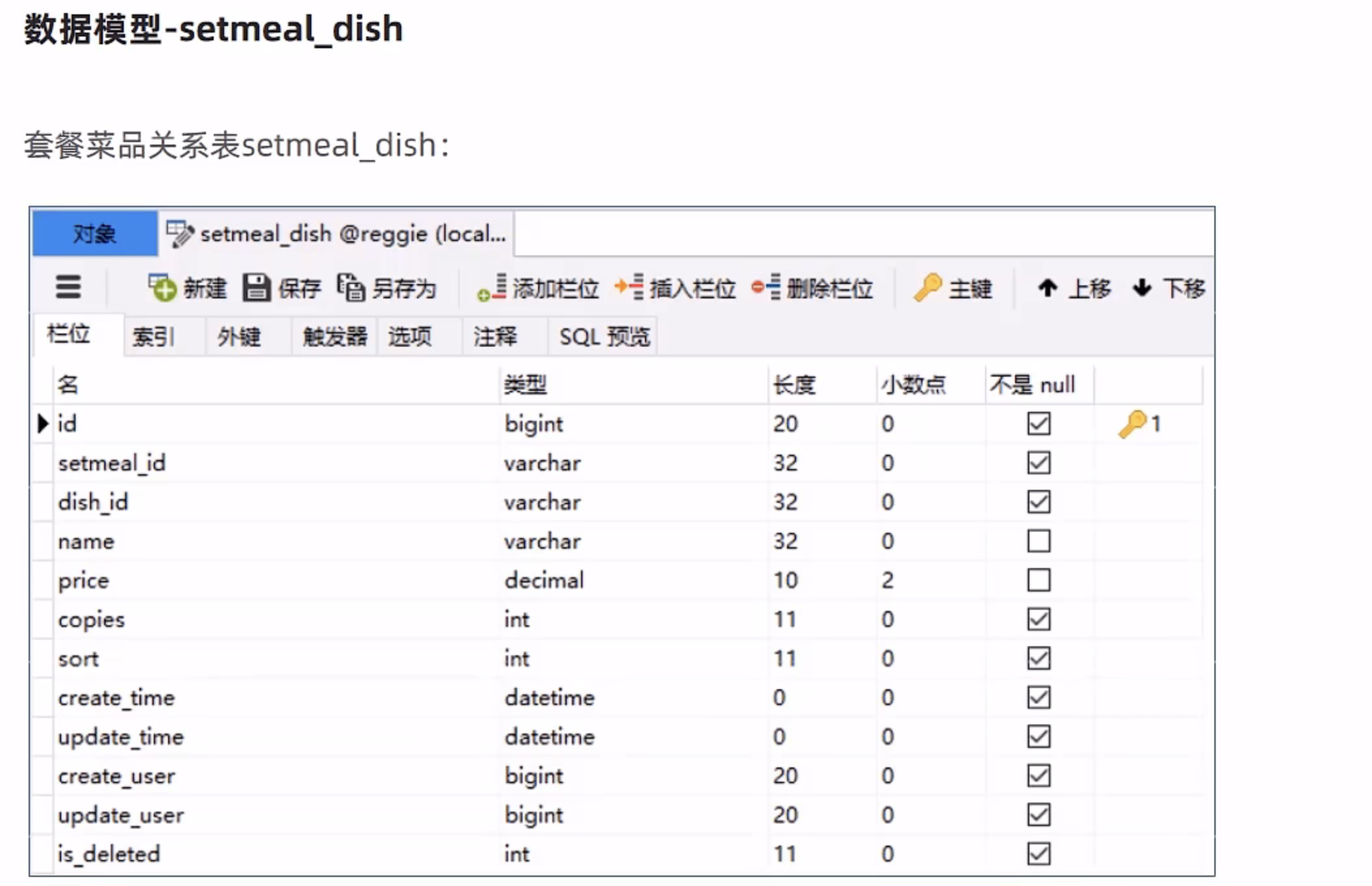The width and height of the screenshot is (1372, 886).
Task: Check the not-null box for price
Action: [x=1038, y=580]
